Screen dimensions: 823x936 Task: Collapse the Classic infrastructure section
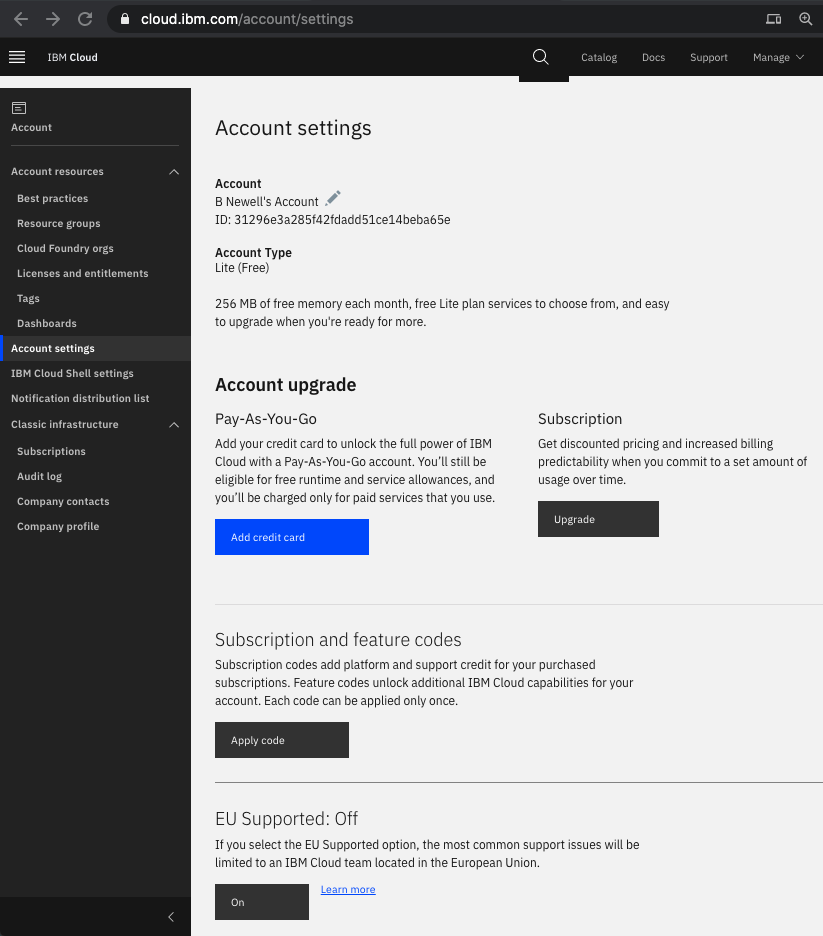174,425
